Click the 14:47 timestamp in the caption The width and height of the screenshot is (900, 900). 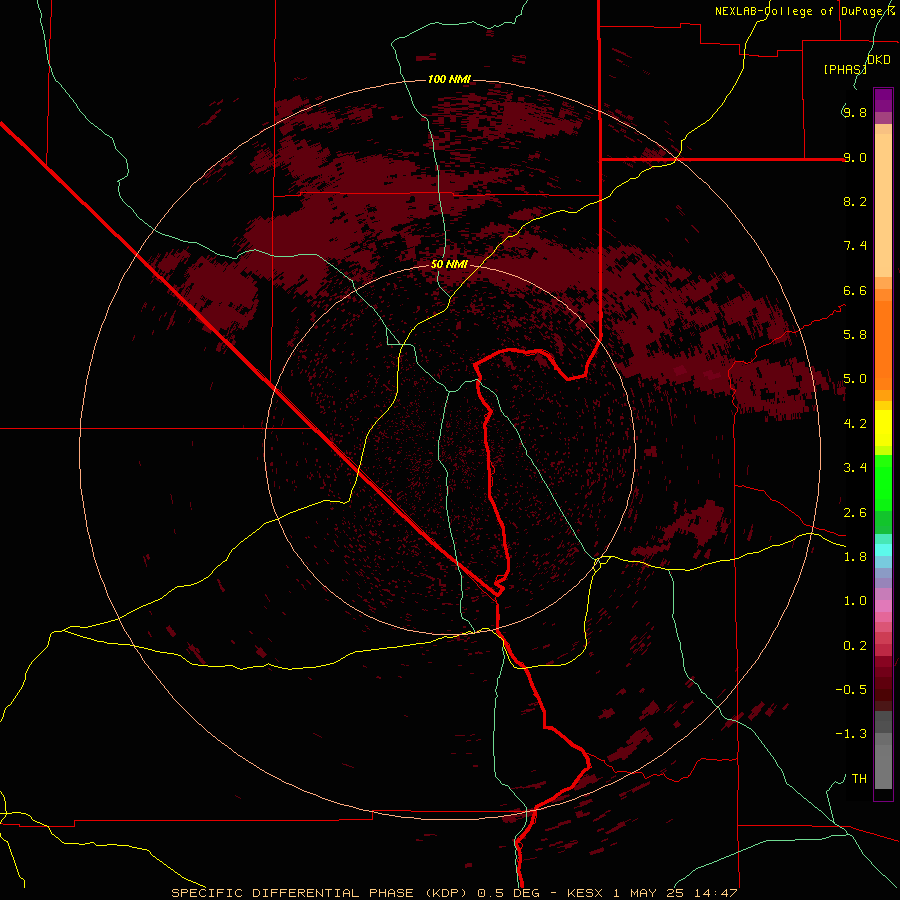[716, 893]
